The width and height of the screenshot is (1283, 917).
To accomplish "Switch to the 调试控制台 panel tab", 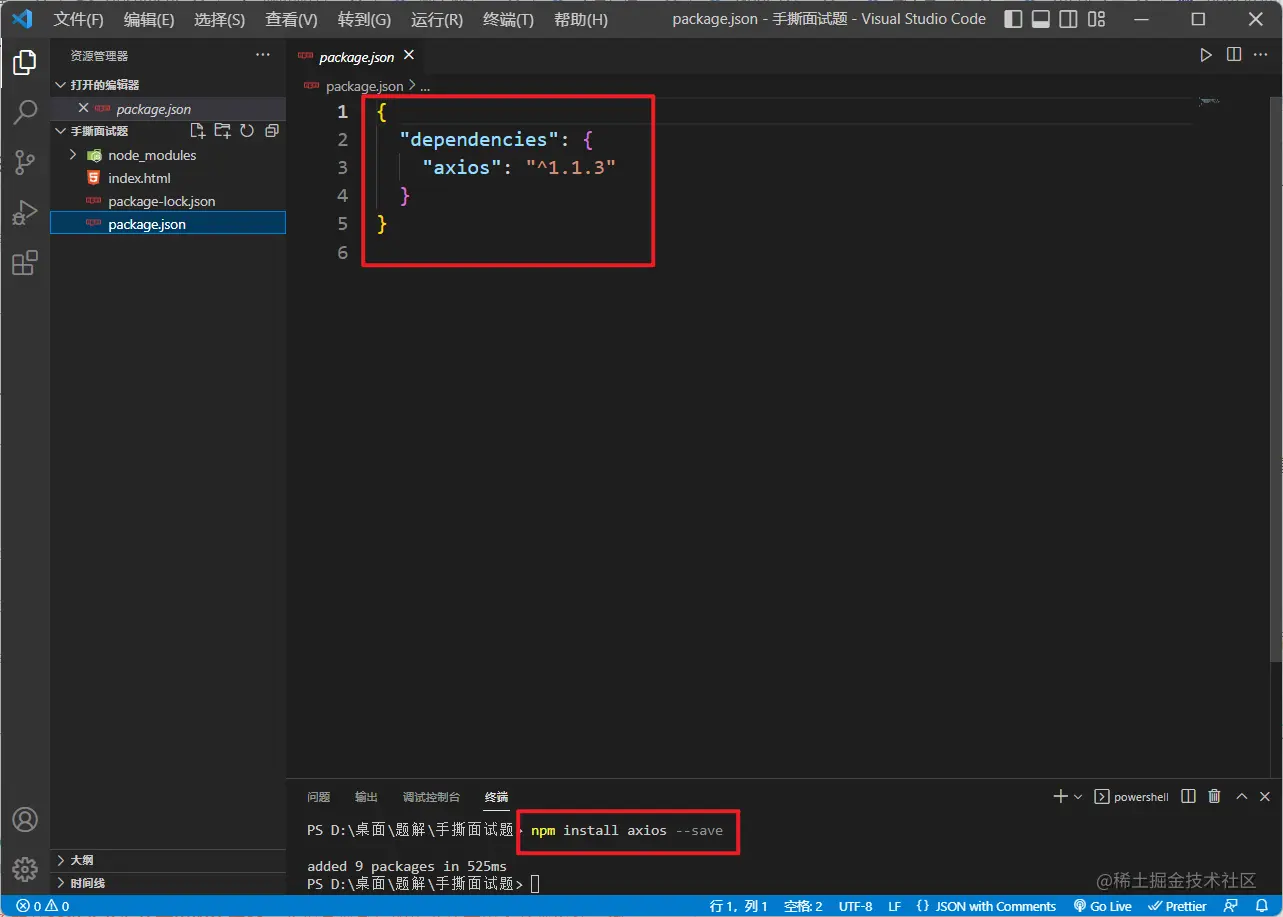I will tap(432, 797).
